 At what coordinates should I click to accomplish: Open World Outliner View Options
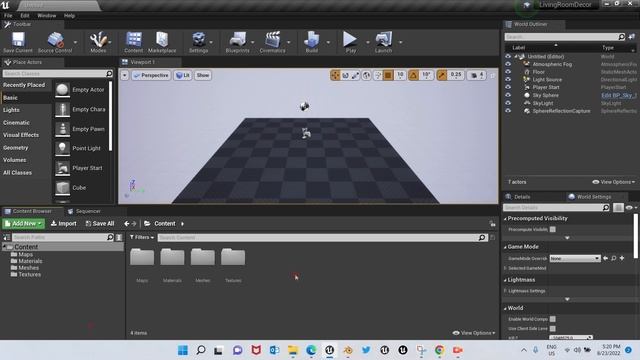tap(613, 182)
